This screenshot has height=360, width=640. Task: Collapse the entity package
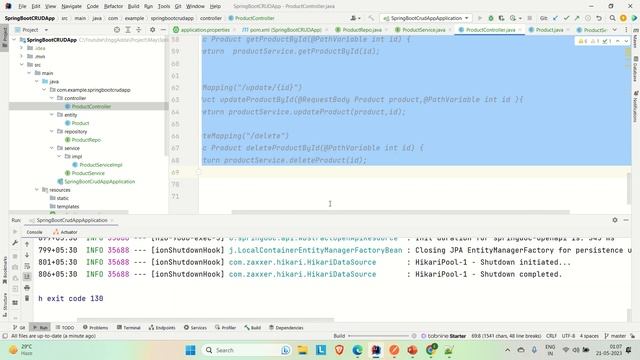click(x=52, y=115)
